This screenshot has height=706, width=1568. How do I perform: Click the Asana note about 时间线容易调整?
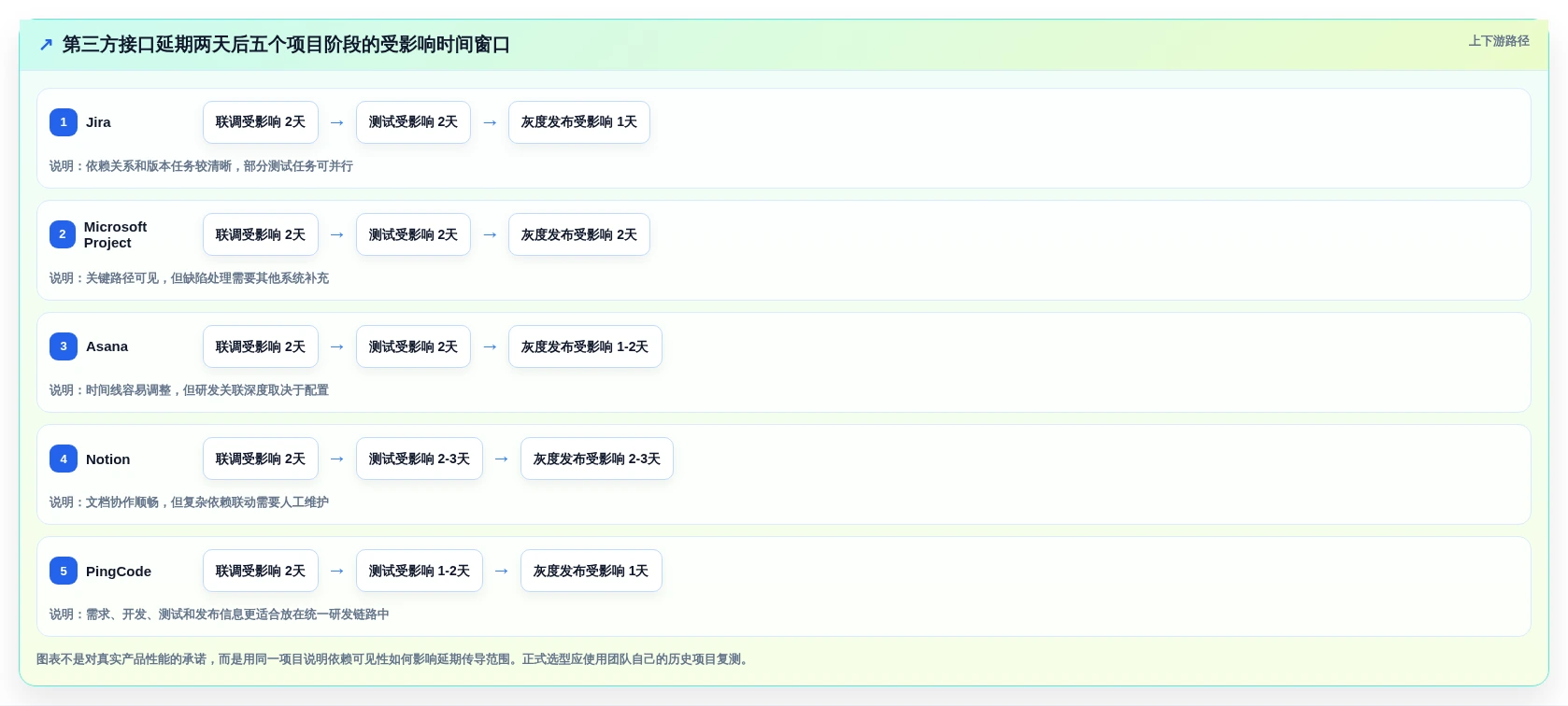coord(189,390)
